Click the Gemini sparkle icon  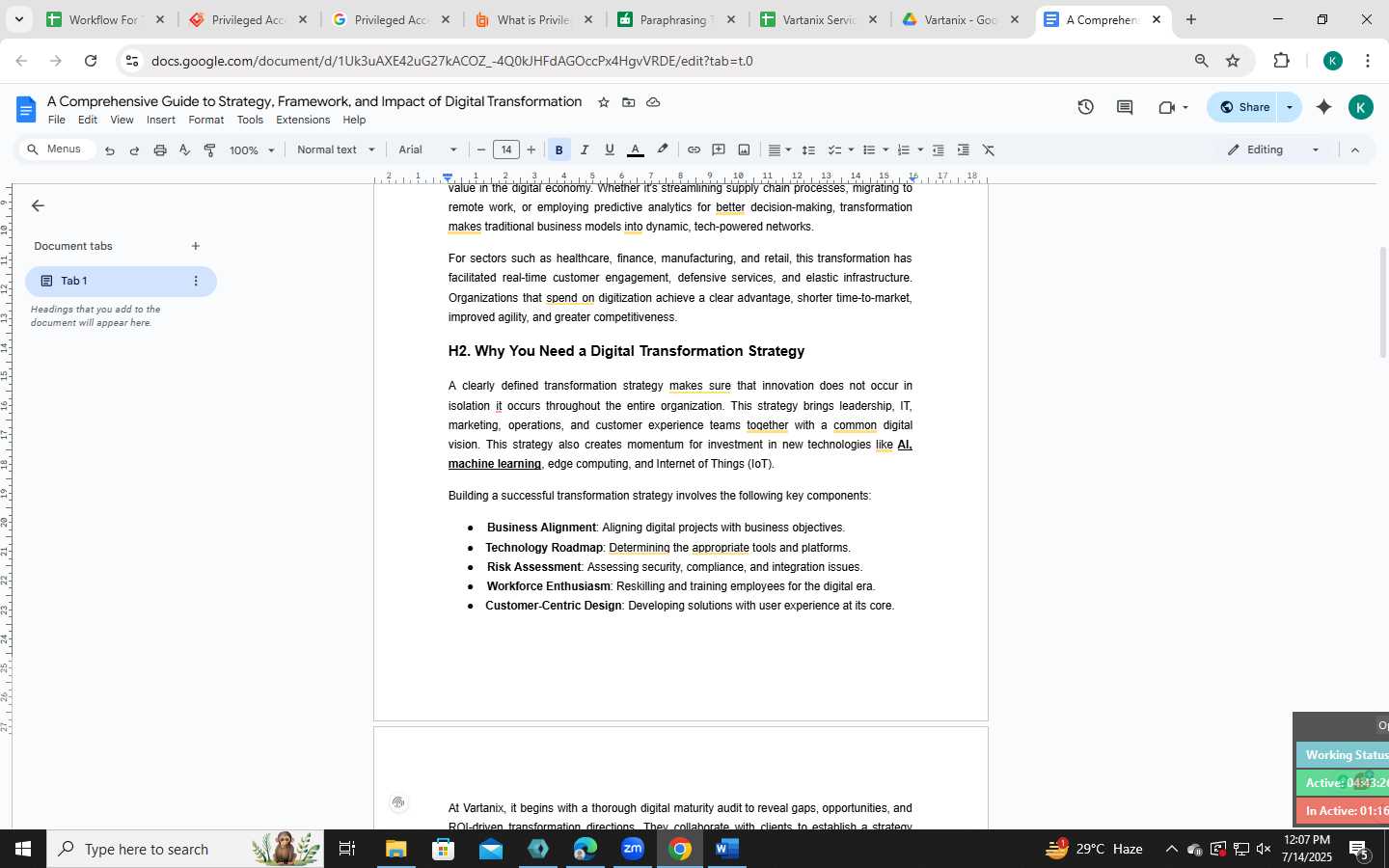[1323, 107]
